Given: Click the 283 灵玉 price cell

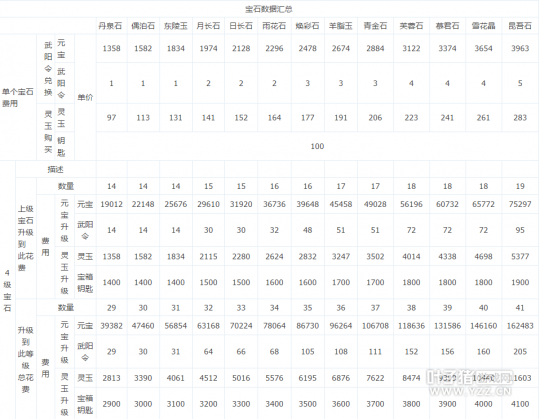Looking at the screenshot, I should pyautogui.click(x=520, y=118).
